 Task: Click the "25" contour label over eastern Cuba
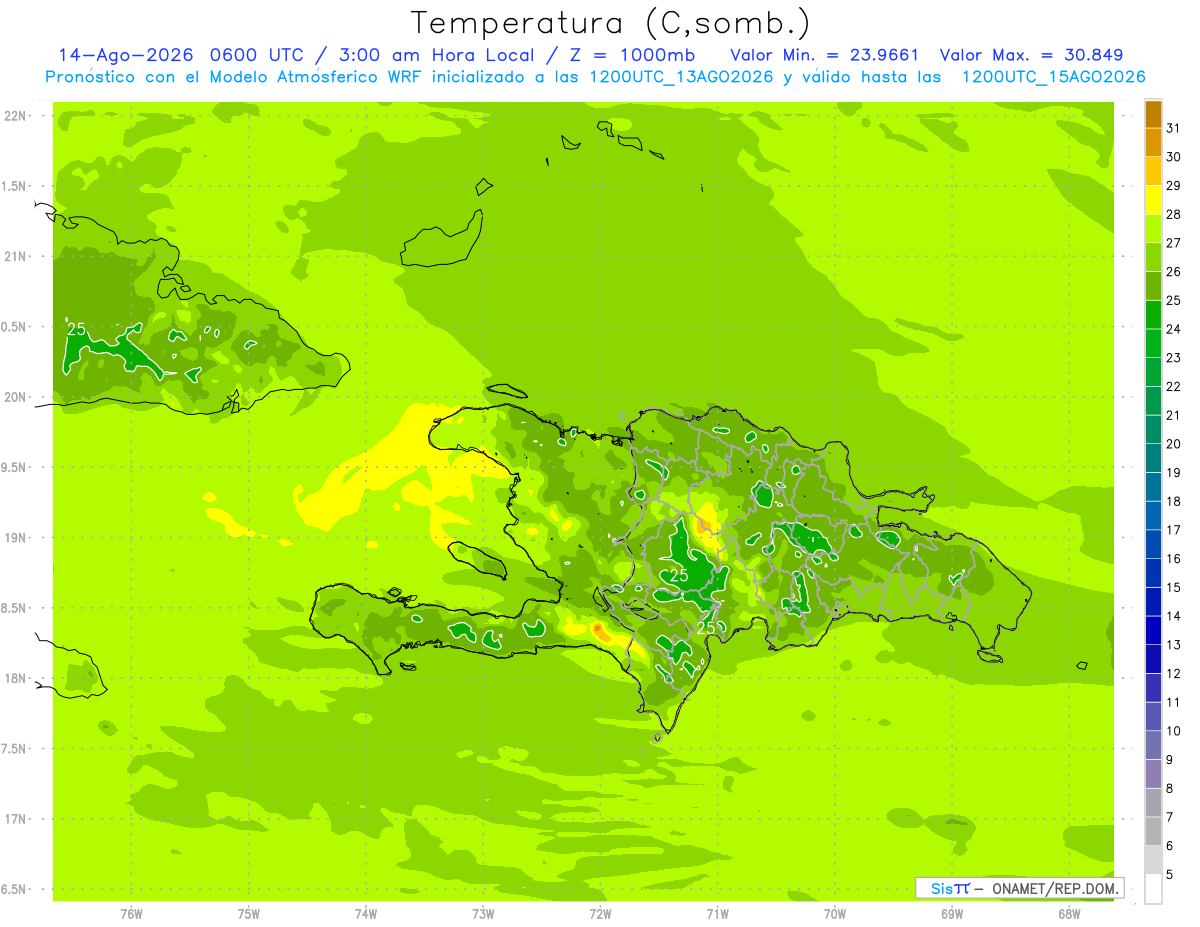coord(76,329)
